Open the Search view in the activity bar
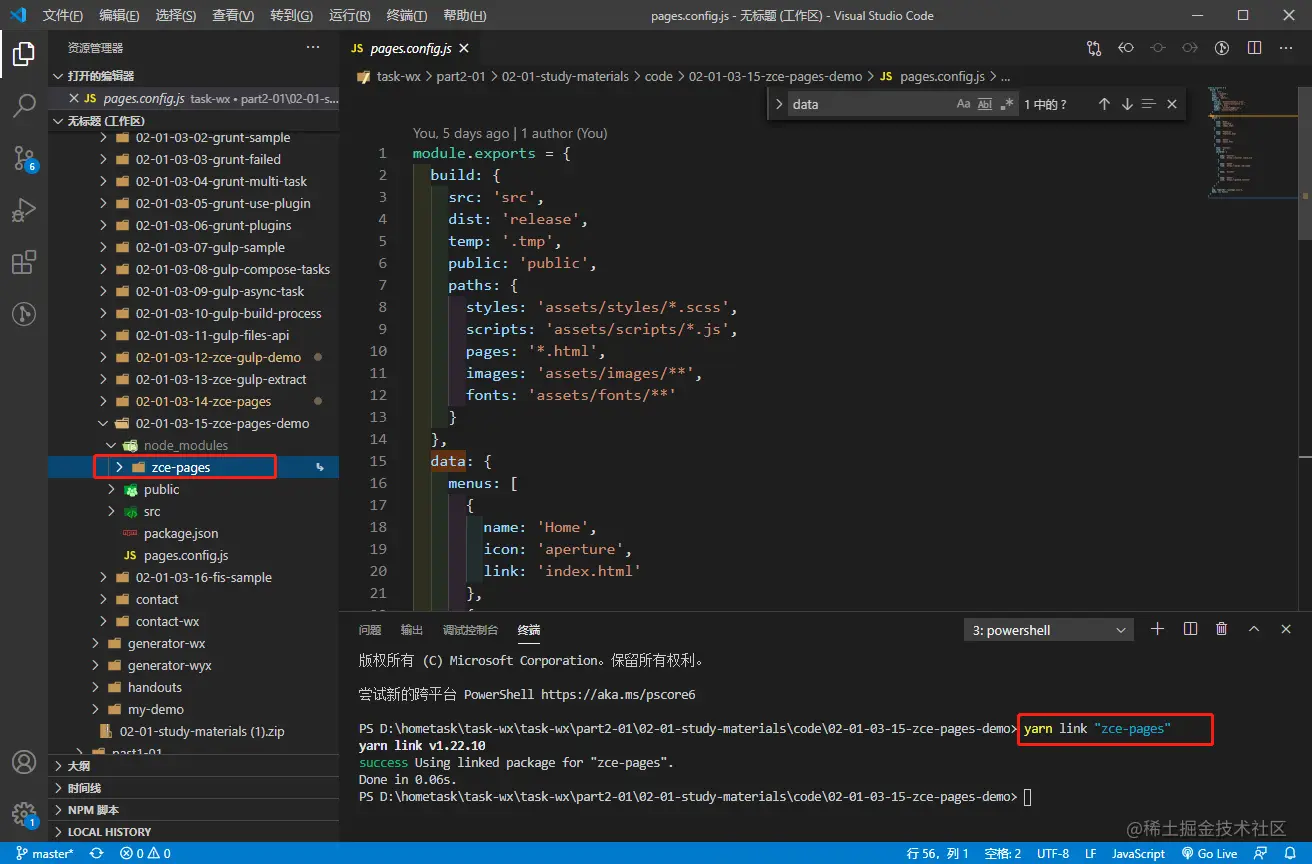The width and height of the screenshot is (1312, 864). click(24, 106)
